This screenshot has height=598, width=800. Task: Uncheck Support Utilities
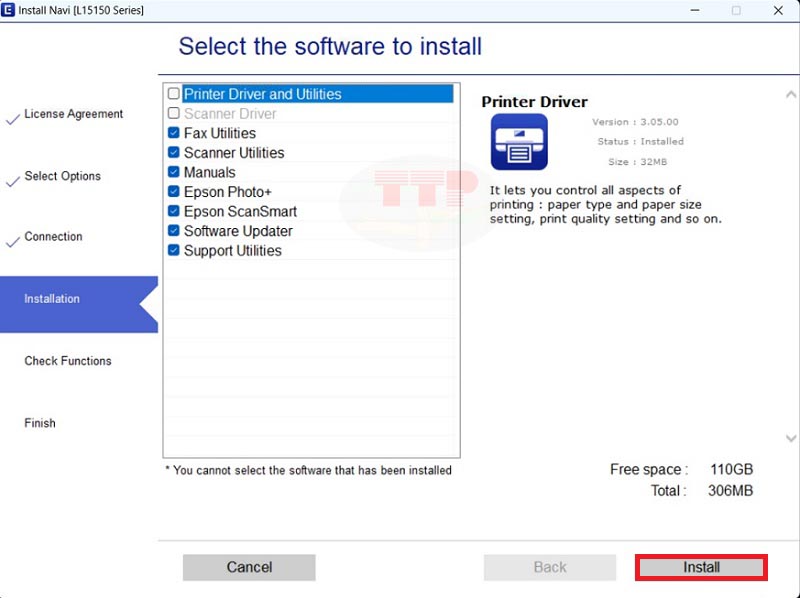pyautogui.click(x=173, y=250)
